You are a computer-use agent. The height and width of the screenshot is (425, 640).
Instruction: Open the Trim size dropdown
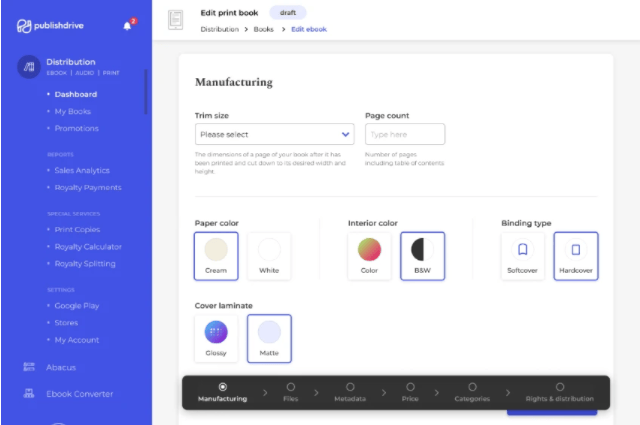click(274, 134)
